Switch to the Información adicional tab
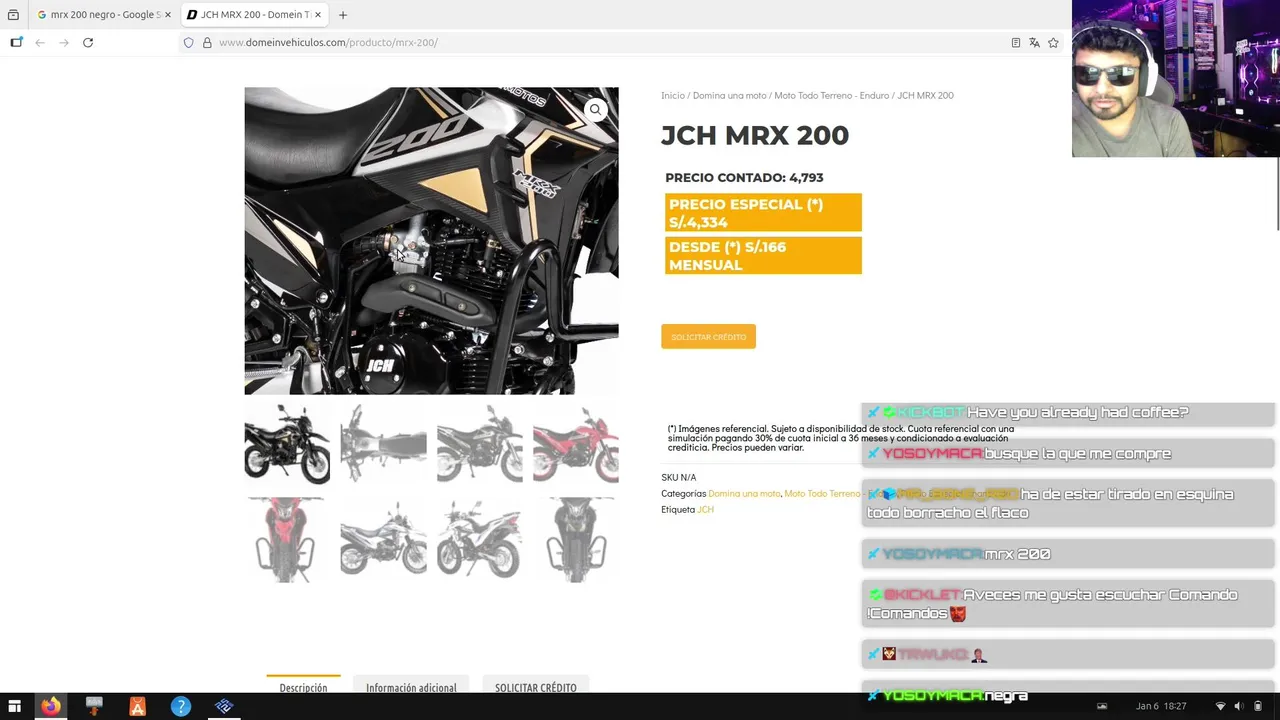Viewport: 1280px width, 720px height. [x=411, y=687]
